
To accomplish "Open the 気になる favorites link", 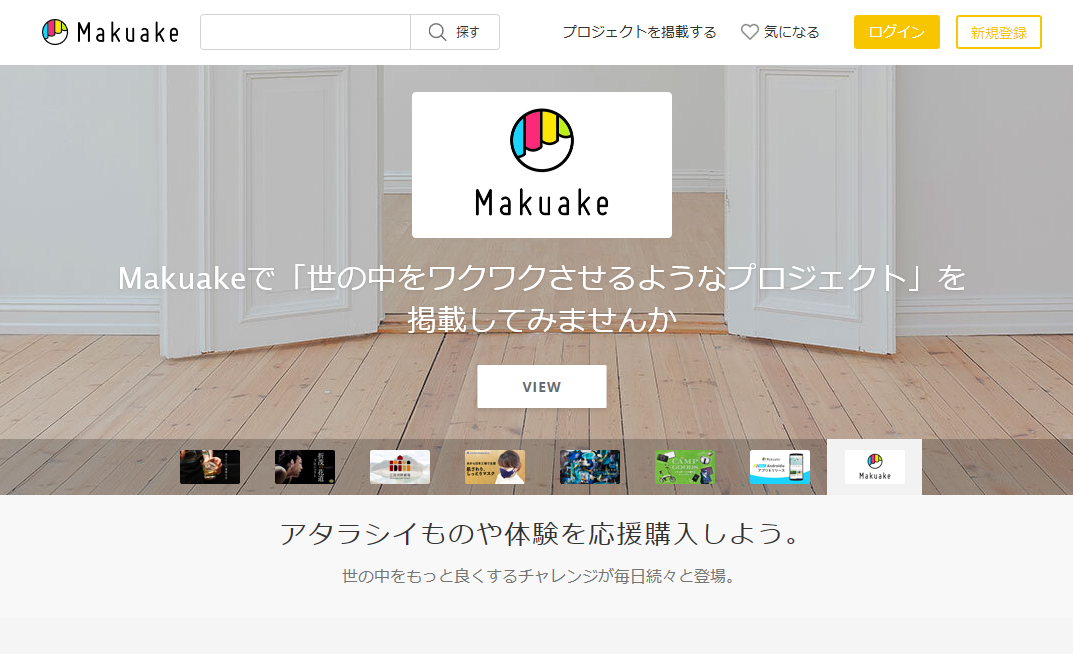I will coord(780,32).
